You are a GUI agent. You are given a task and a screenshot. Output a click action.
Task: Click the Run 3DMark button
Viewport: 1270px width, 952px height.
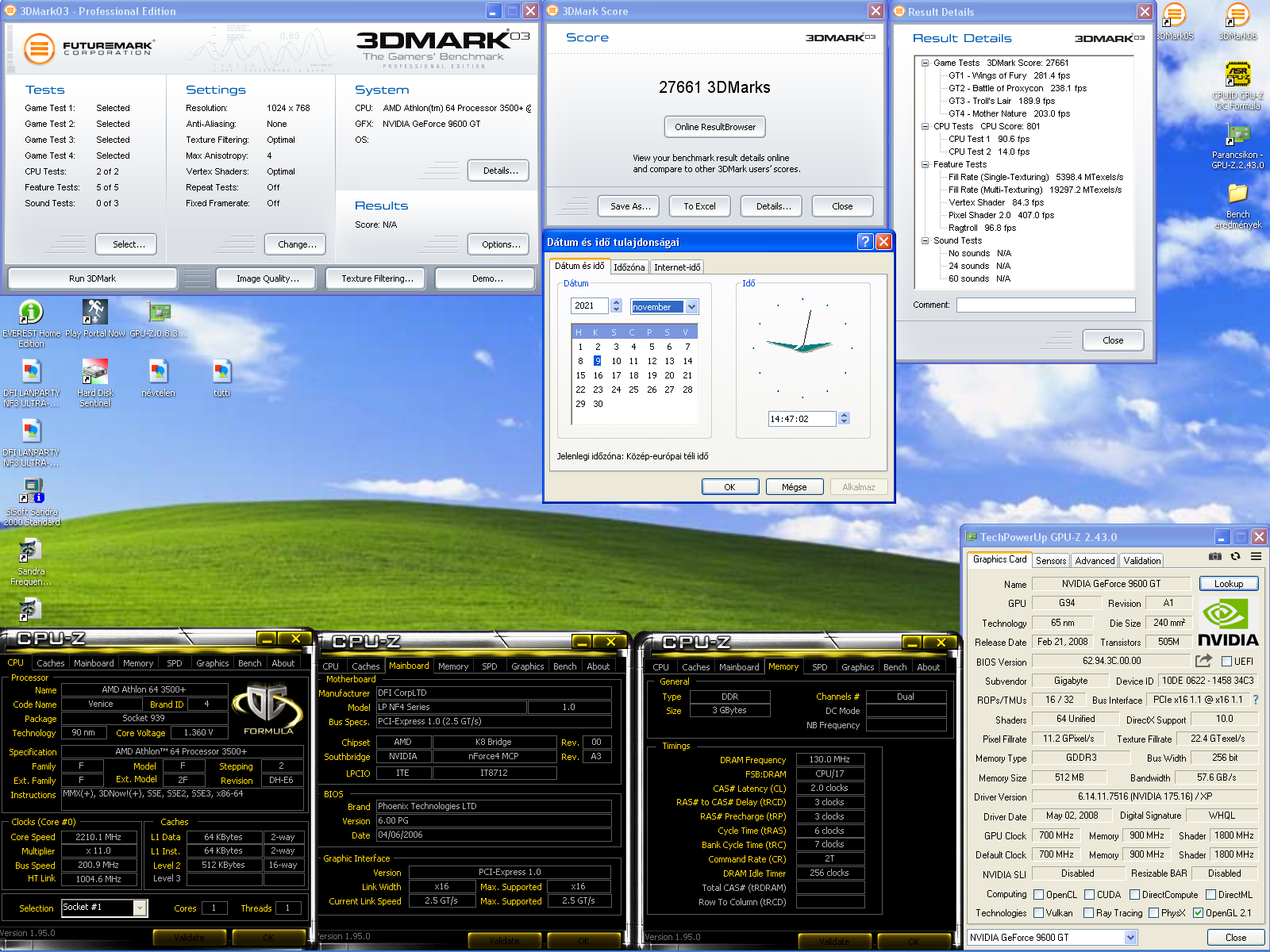coord(92,278)
